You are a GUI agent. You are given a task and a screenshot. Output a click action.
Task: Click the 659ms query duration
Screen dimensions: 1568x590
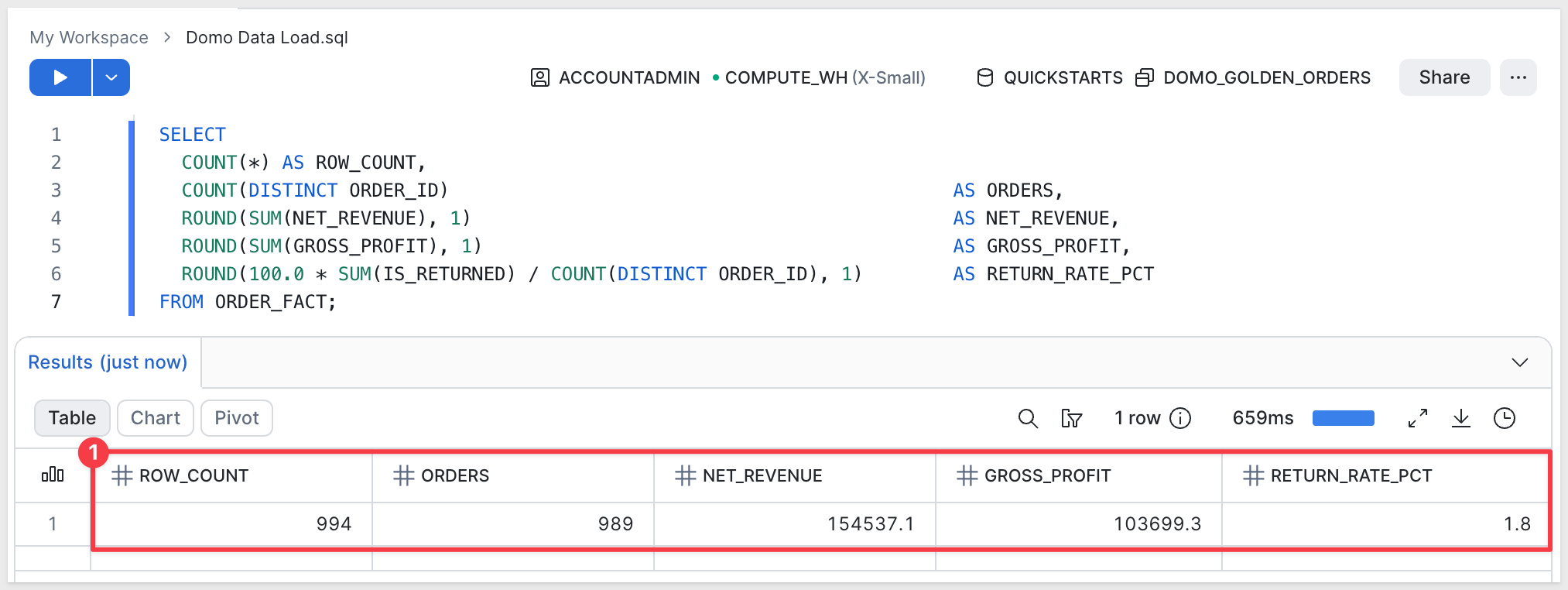coord(1263,418)
